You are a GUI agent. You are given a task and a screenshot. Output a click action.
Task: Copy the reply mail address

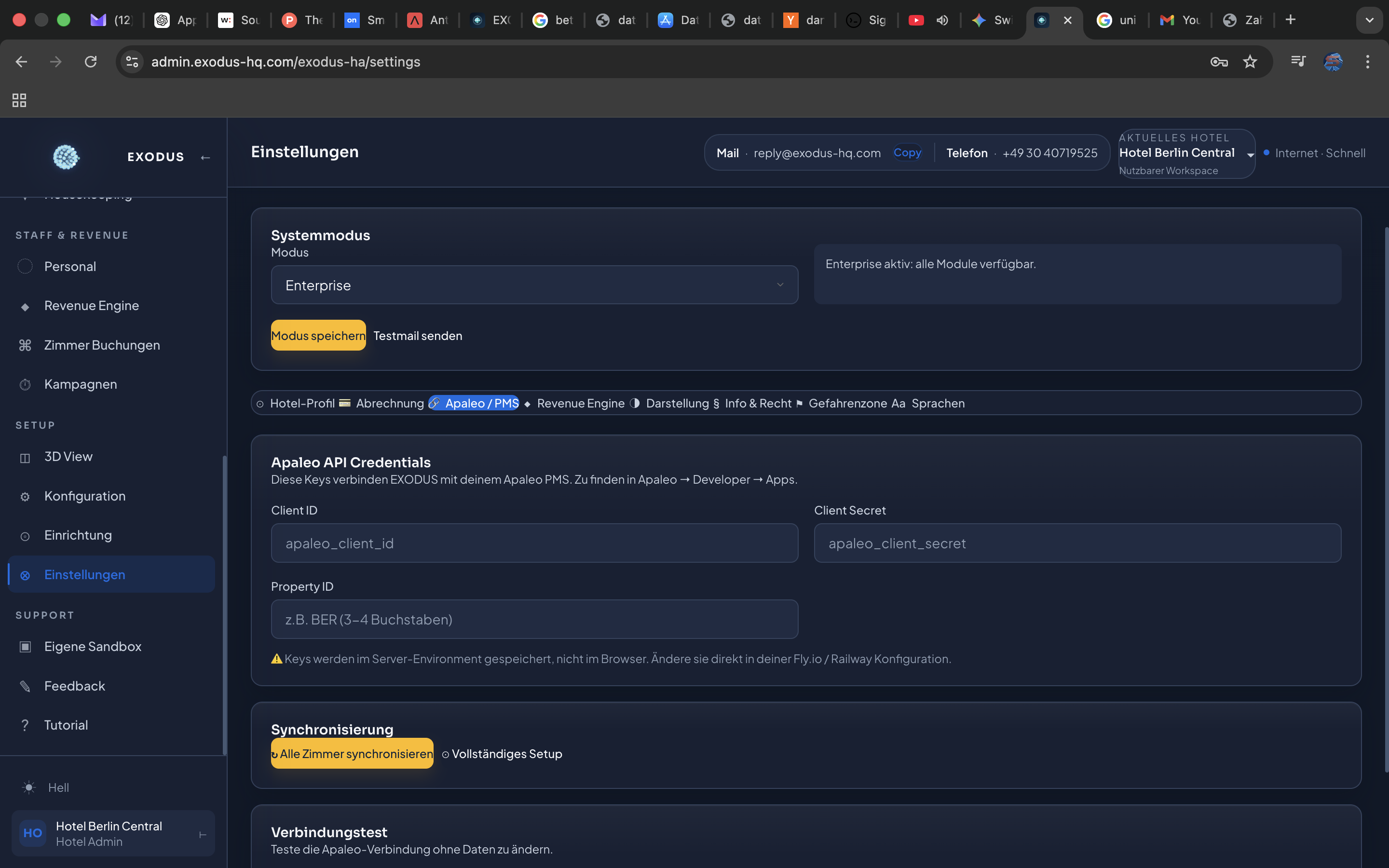pyautogui.click(x=907, y=153)
